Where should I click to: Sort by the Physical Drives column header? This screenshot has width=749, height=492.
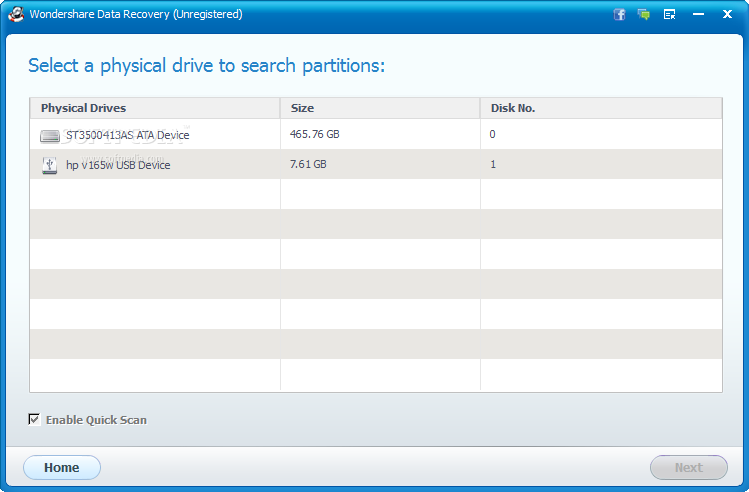tap(155, 108)
